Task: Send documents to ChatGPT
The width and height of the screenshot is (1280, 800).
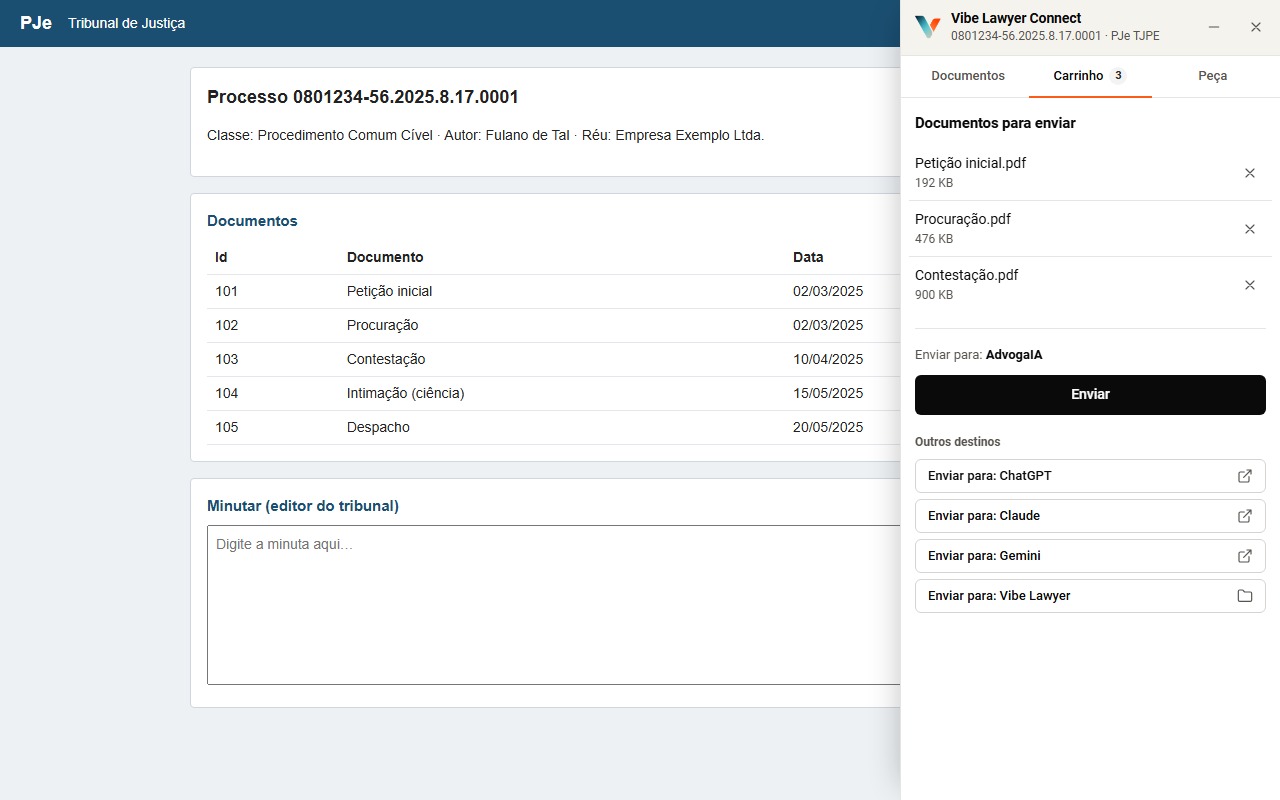Action: [x=1090, y=476]
